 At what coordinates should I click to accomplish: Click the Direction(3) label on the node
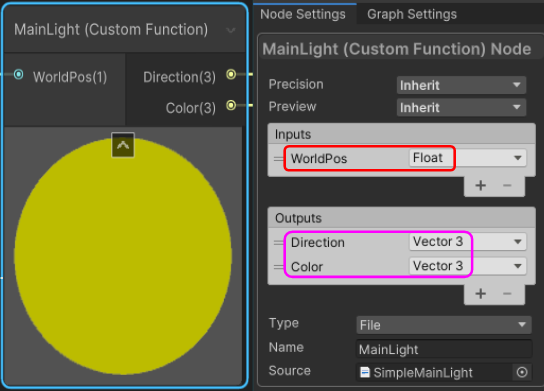179,77
